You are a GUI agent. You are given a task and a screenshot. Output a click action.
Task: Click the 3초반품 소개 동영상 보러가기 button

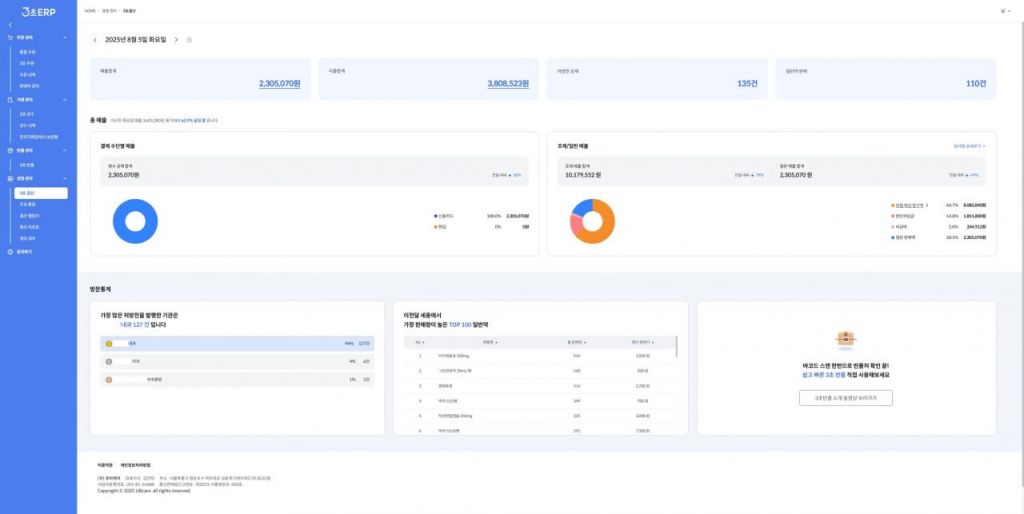(x=845, y=398)
